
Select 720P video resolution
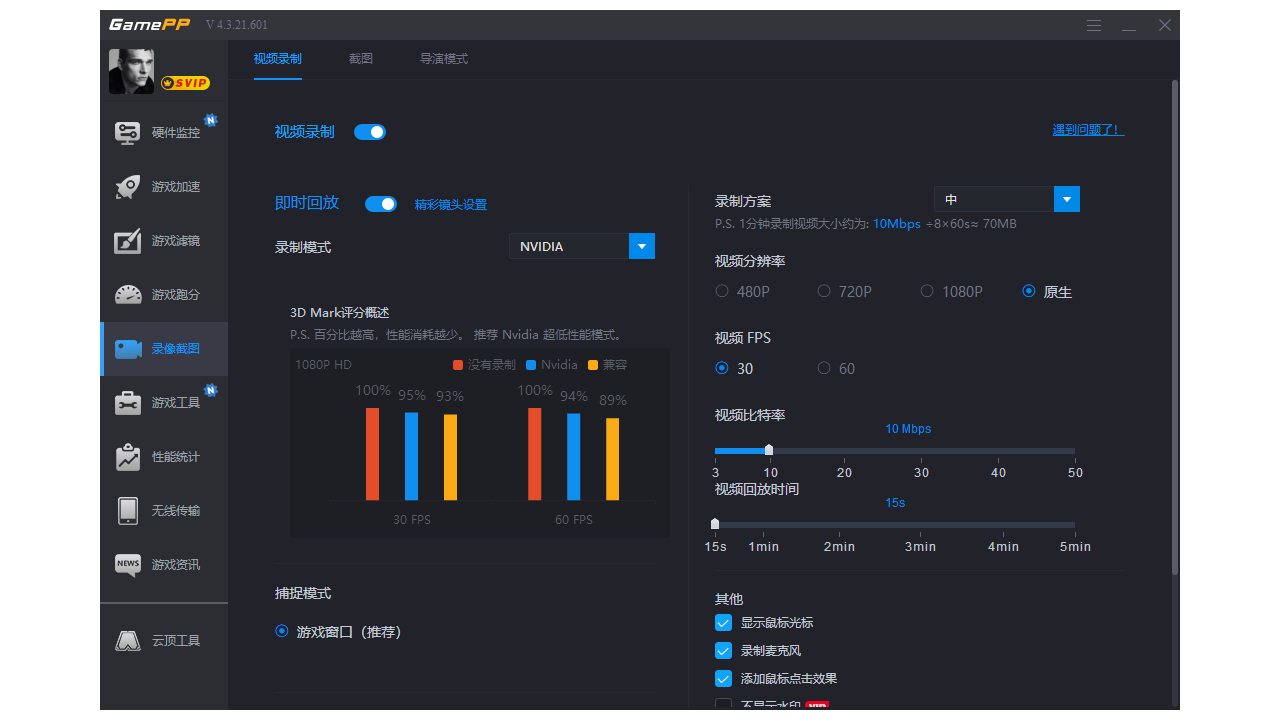824,291
